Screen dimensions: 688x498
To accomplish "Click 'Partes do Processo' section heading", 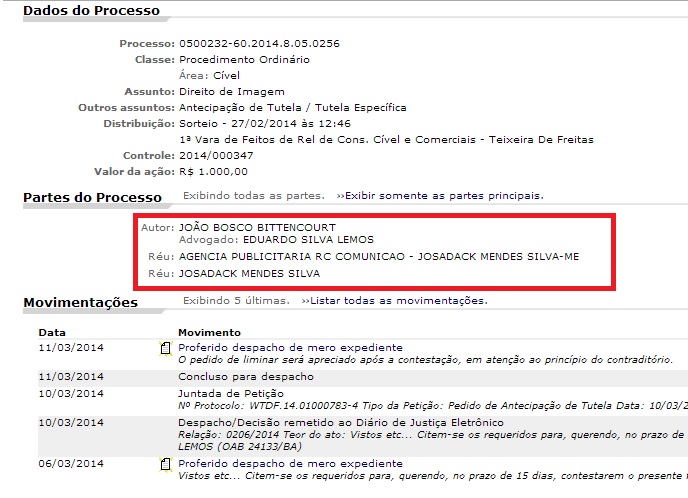I will pyautogui.click(x=92, y=197).
